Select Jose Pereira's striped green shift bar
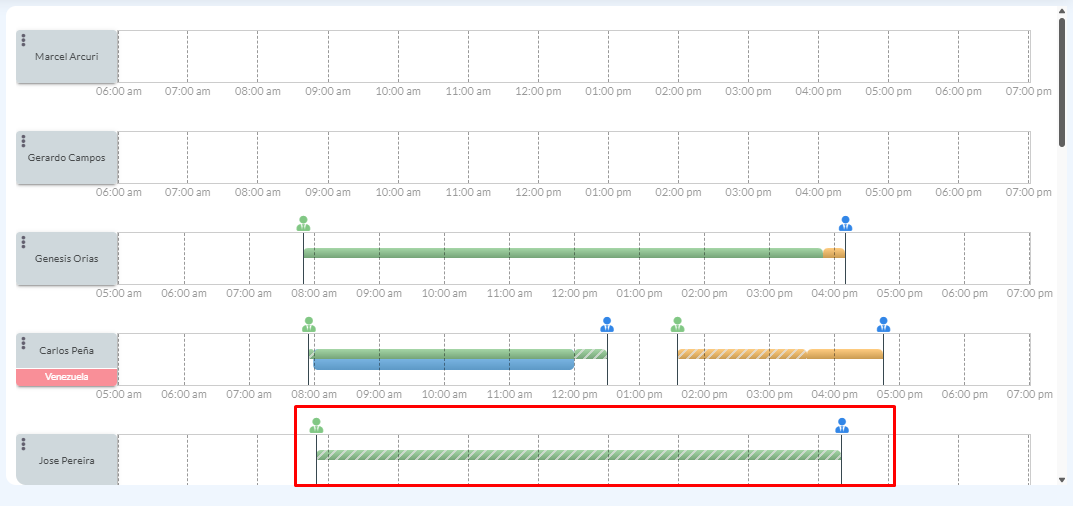The image size is (1073, 506). tap(578, 455)
